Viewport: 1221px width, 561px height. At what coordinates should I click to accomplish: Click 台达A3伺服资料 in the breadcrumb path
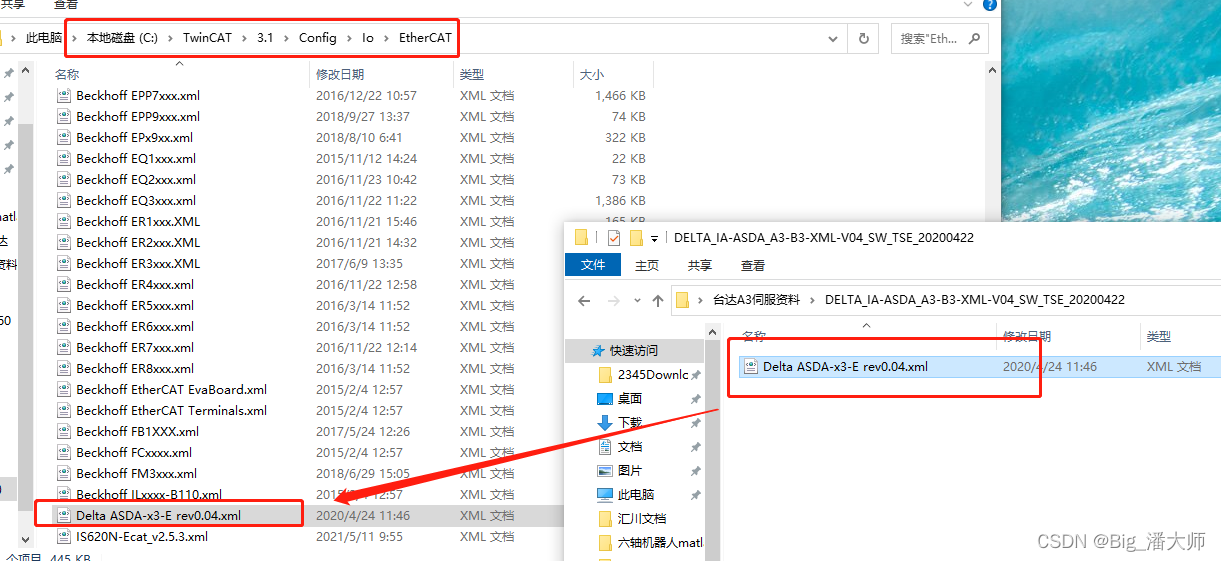pyautogui.click(x=756, y=300)
